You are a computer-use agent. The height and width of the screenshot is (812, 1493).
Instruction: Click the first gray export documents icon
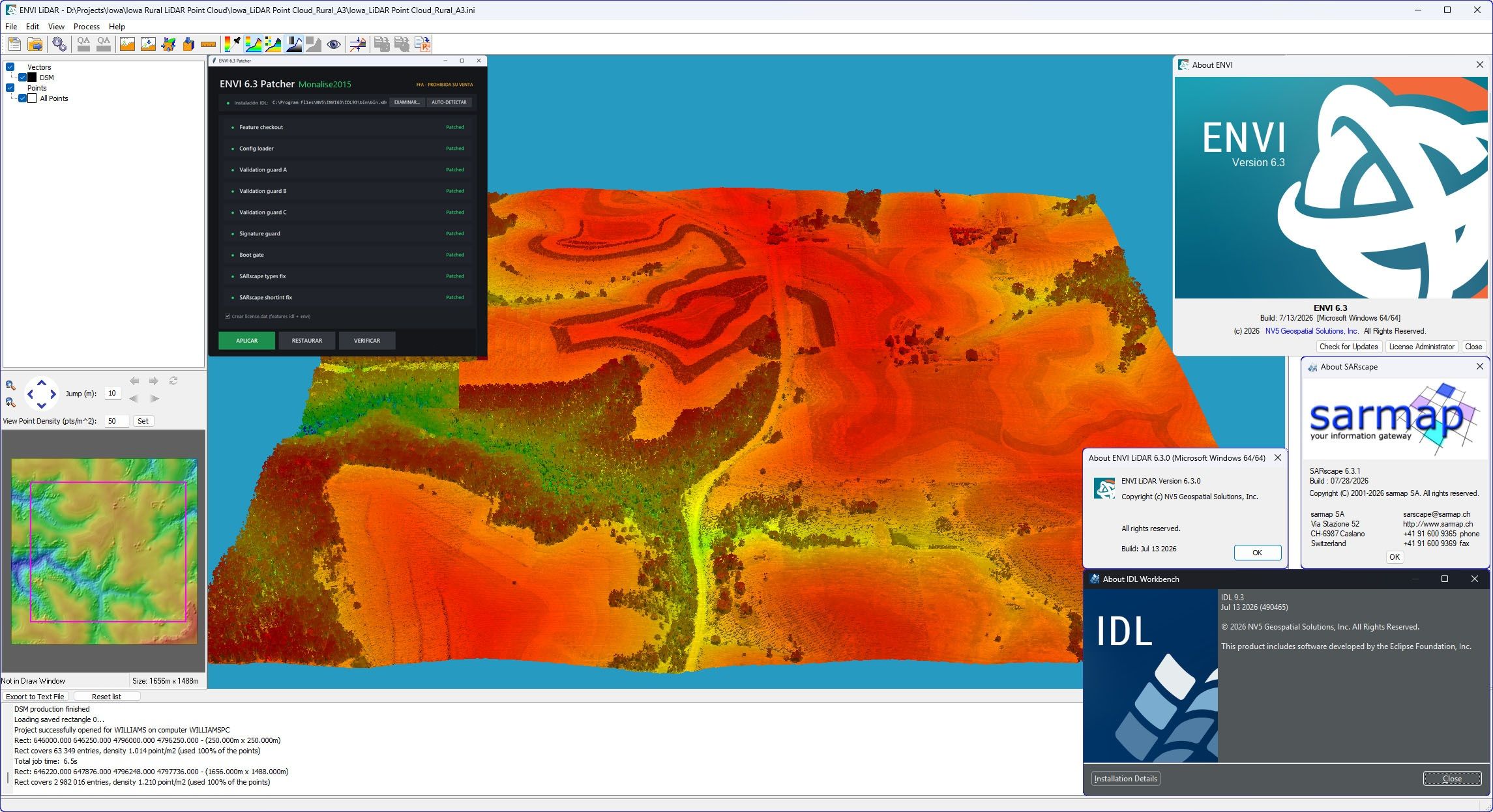(382, 44)
